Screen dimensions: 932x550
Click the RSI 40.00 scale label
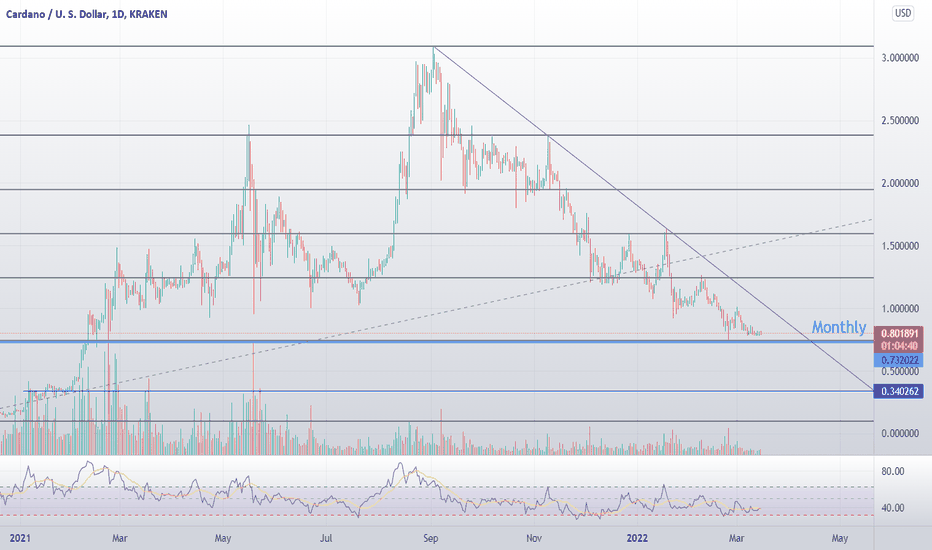point(893,508)
